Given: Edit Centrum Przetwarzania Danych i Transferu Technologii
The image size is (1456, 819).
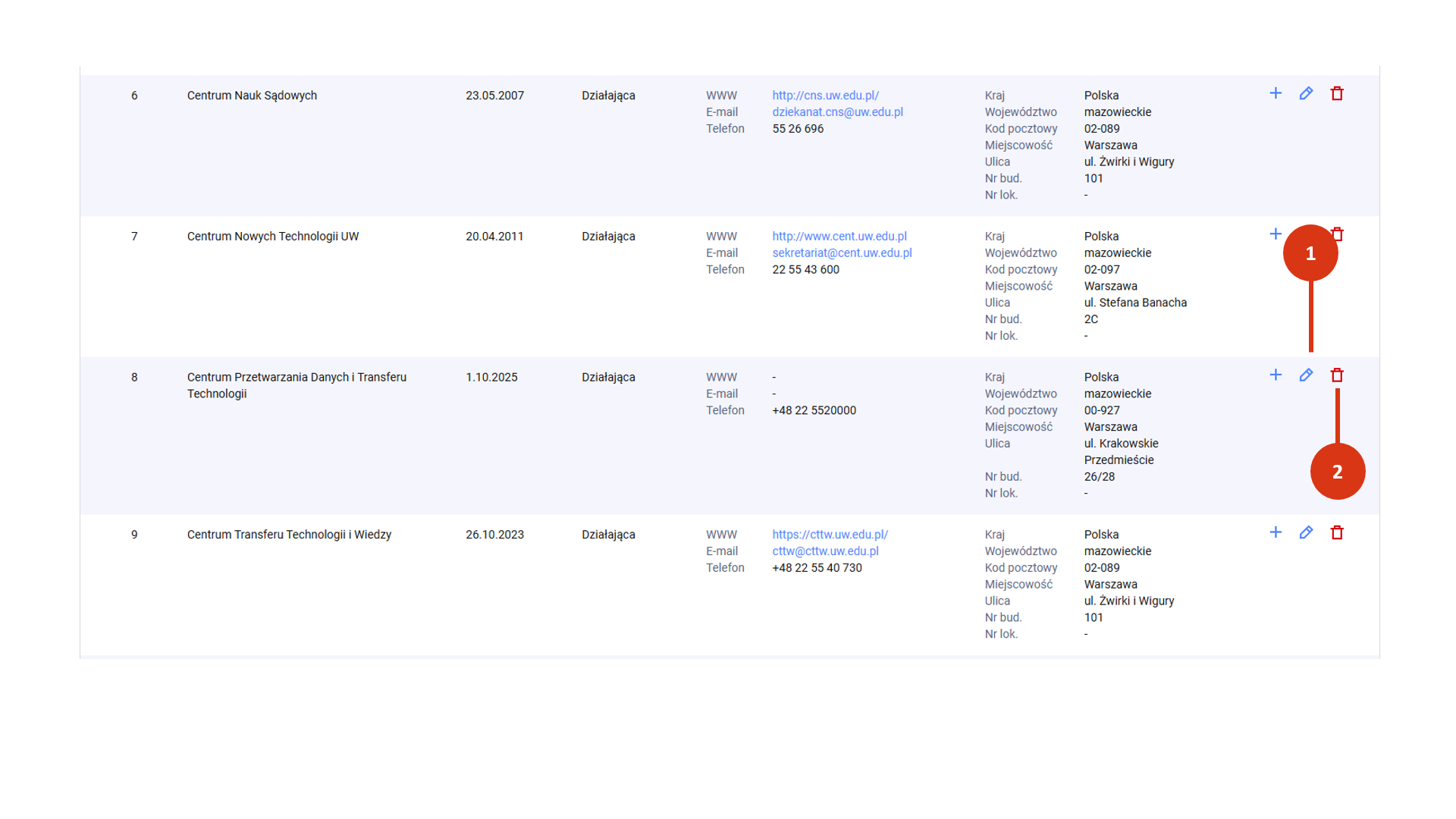Looking at the screenshot, I should pos(1306,375).
